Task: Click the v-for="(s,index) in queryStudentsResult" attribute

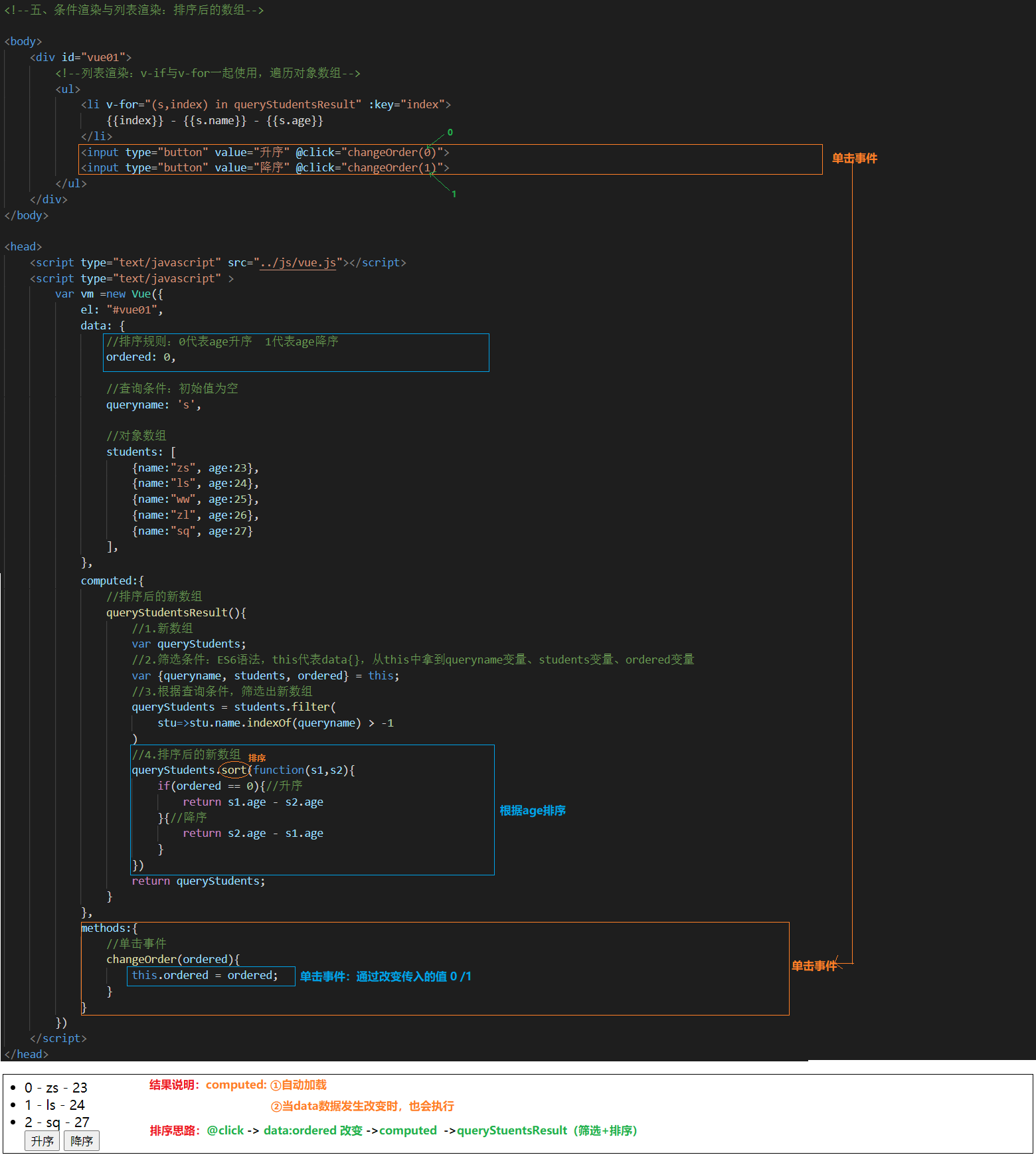Action: [233, 105]
